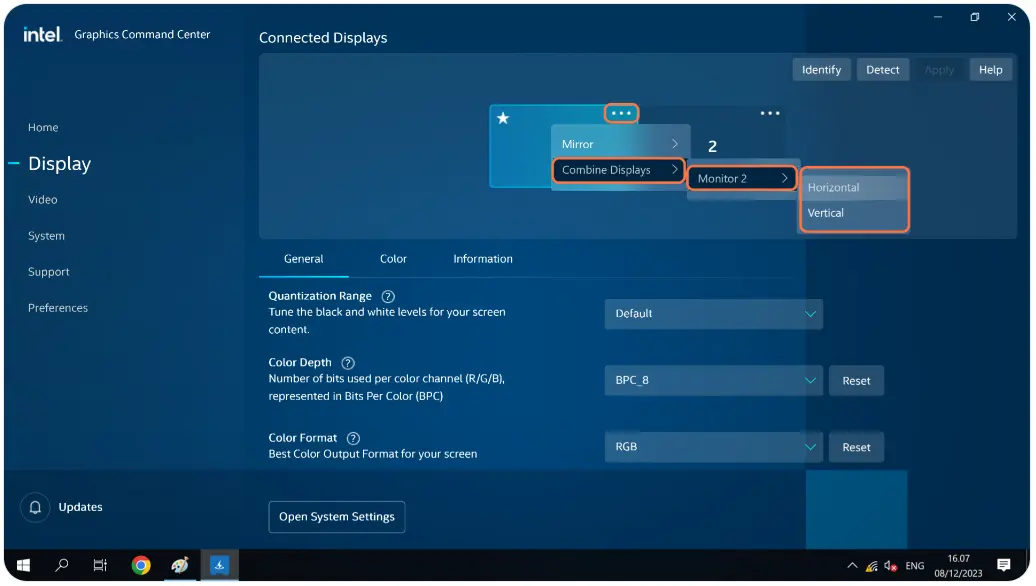This screenshot has width=1036, height=586.
Task: Open the Video section
Action: (x=42, y=200)
